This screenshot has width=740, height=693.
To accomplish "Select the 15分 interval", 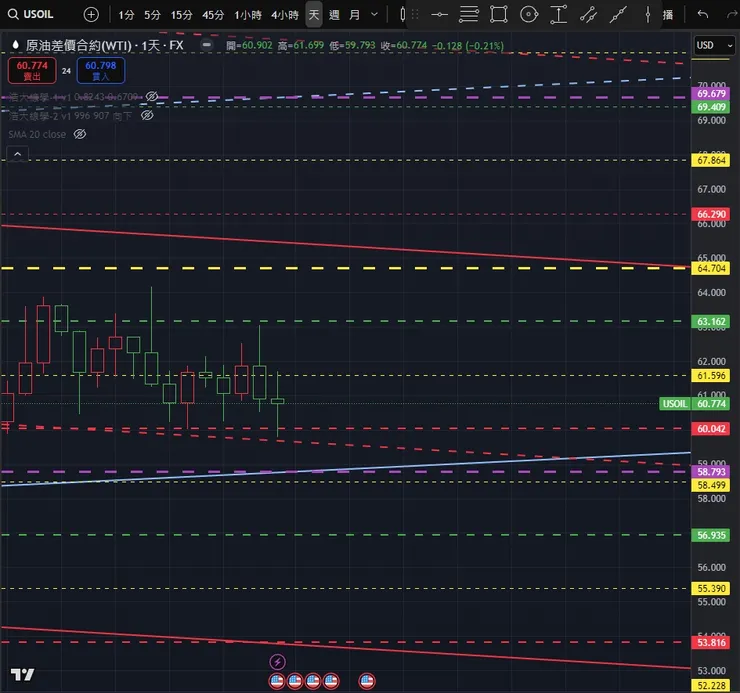I will tap(182, 15).
